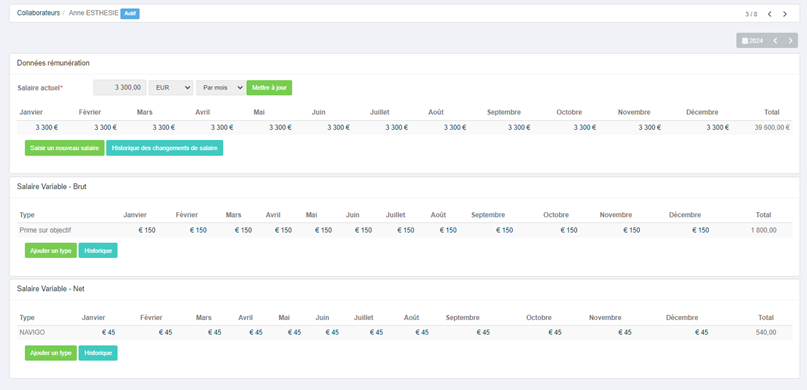Click the Mettre à jour button
This screenshot has height=390, width=807.
click(269, 87)
